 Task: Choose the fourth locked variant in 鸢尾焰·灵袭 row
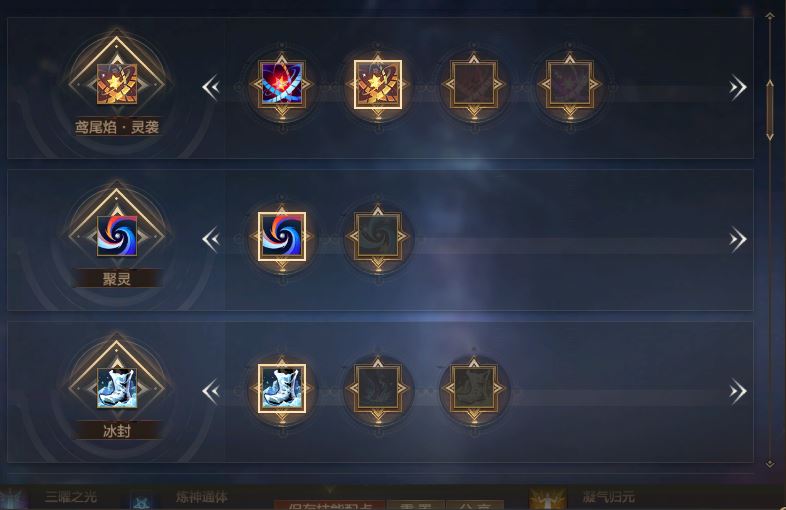[x=570, y=84]
